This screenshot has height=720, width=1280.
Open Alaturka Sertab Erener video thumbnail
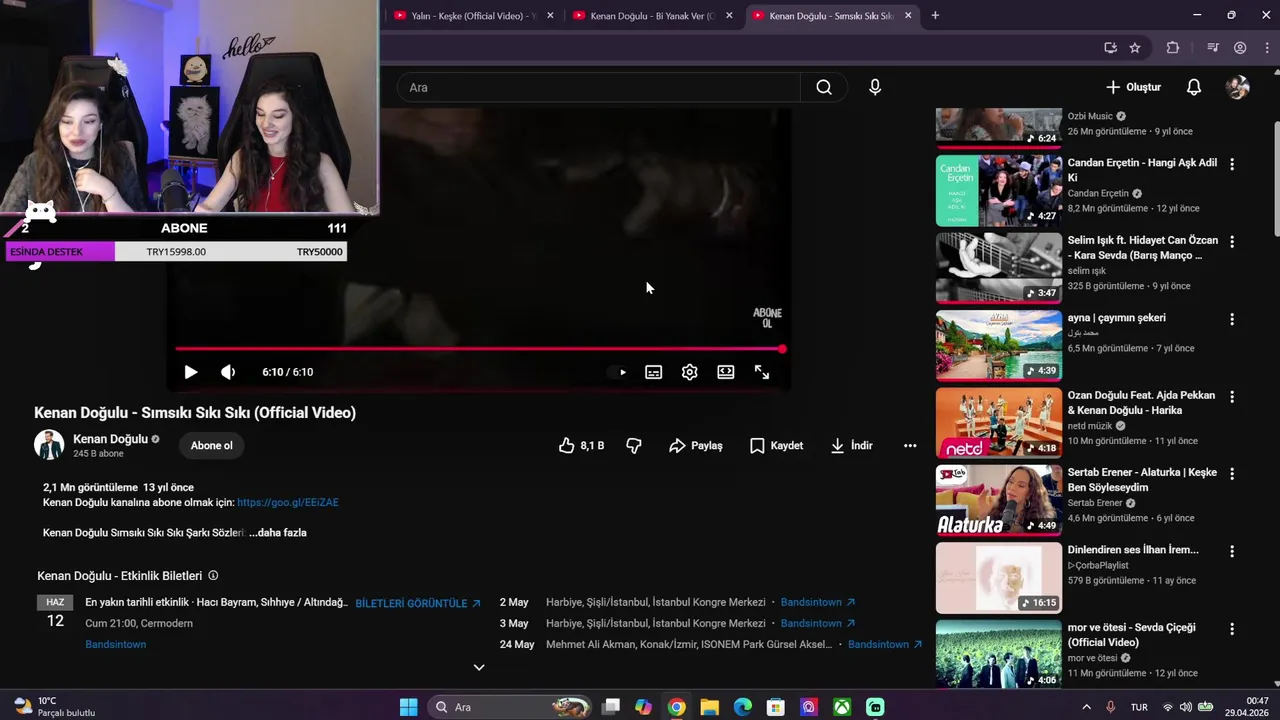point(999,500)
